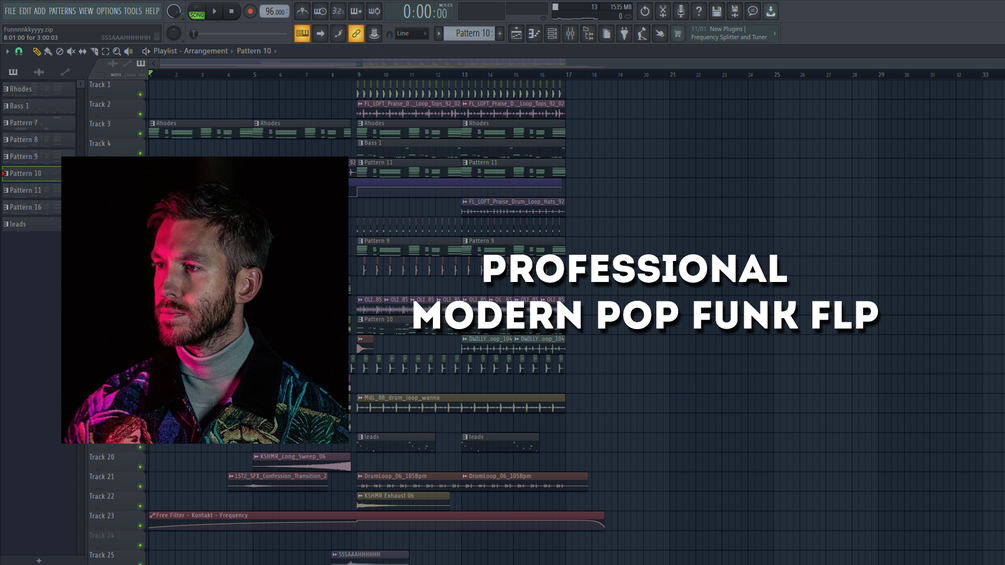Open the OPTIONS menu
Screen dimensions: 1005x565
pos(108,11)
